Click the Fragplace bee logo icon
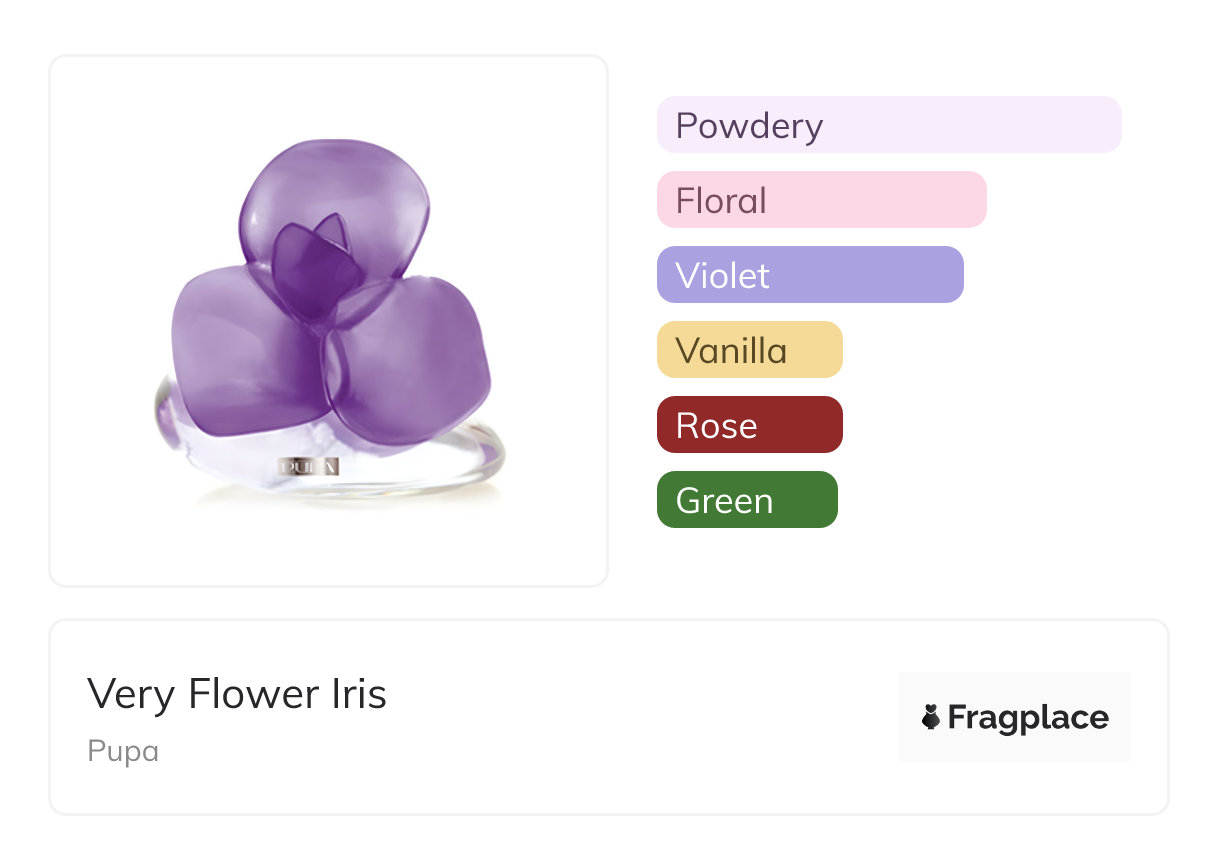 (x=931, y=717)
